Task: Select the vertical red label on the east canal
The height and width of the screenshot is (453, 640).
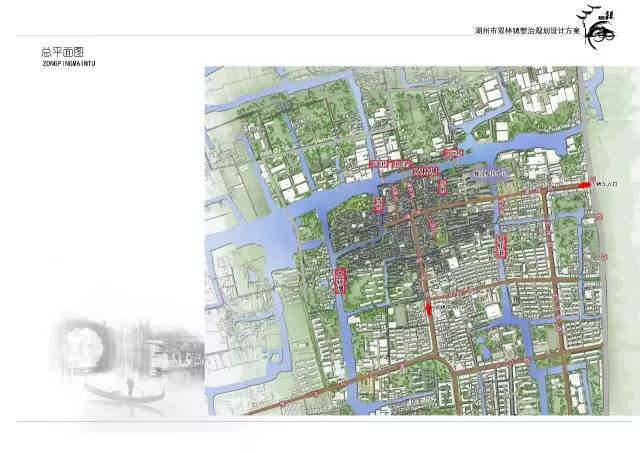Action: (x=501, y=246)
